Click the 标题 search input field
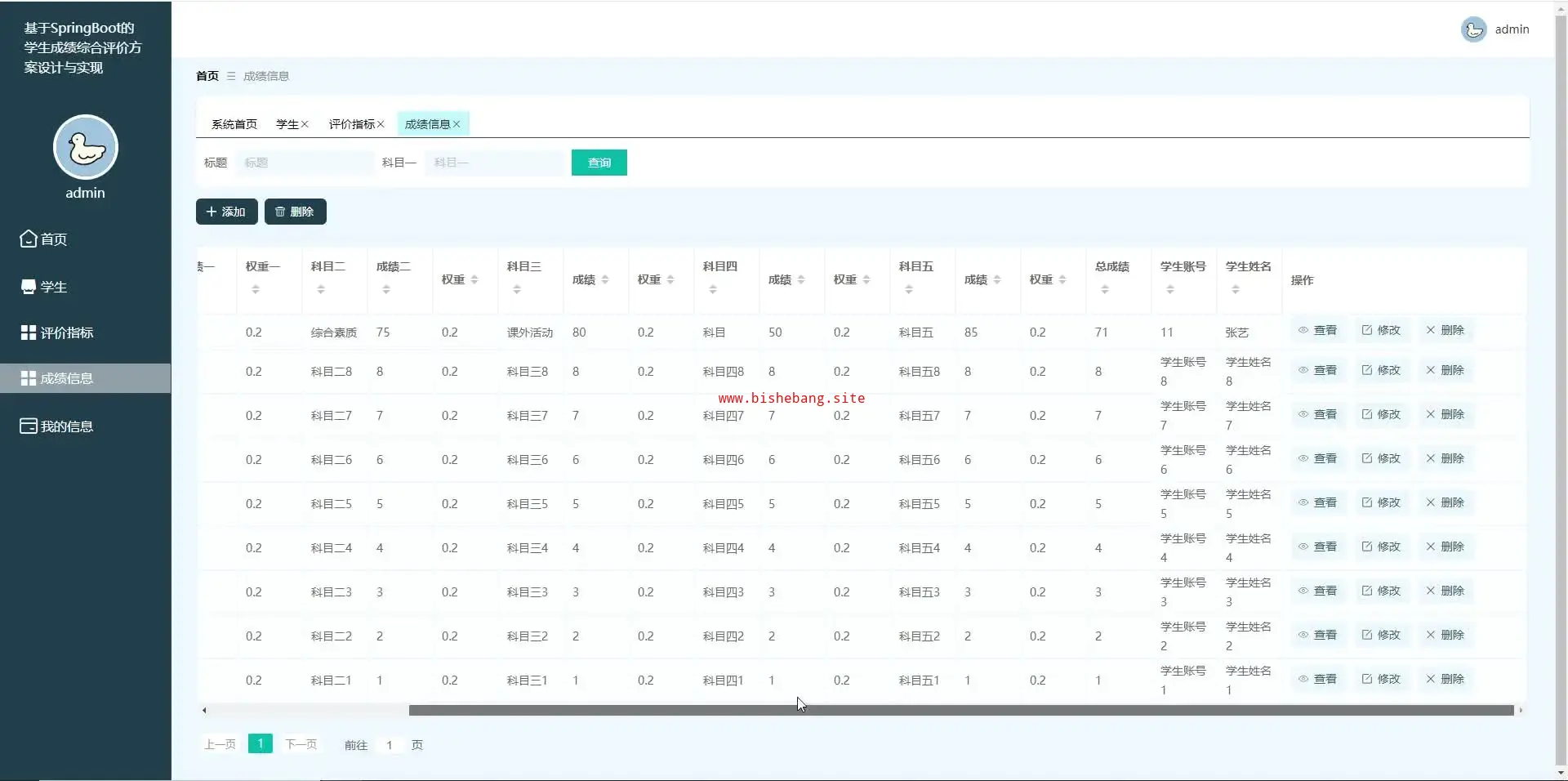 (305, 163)
